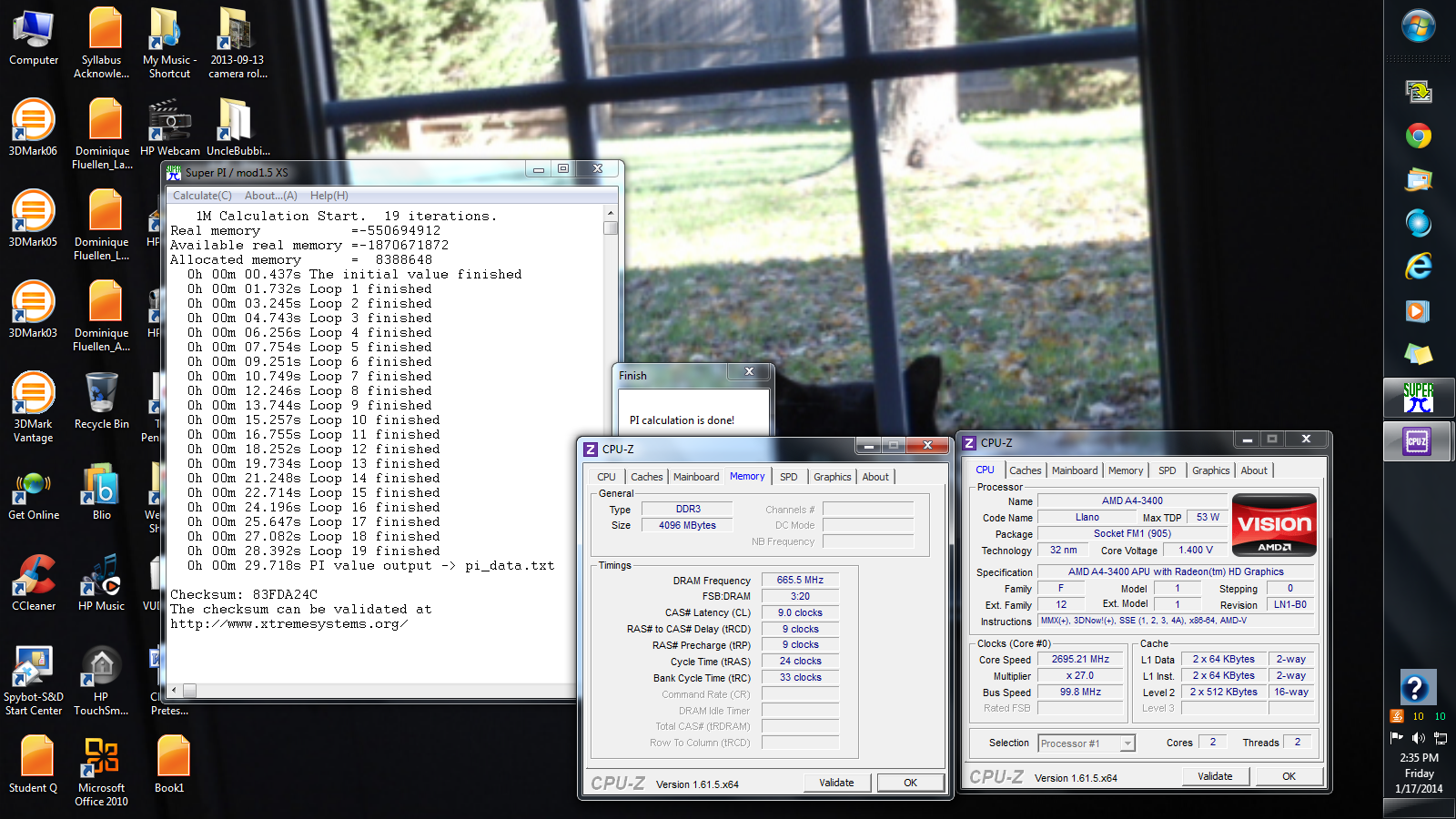Switch to Graphics tab in right CPU-Z window
This screenshot has height=819, width=1456.
tap(1211, 470)
